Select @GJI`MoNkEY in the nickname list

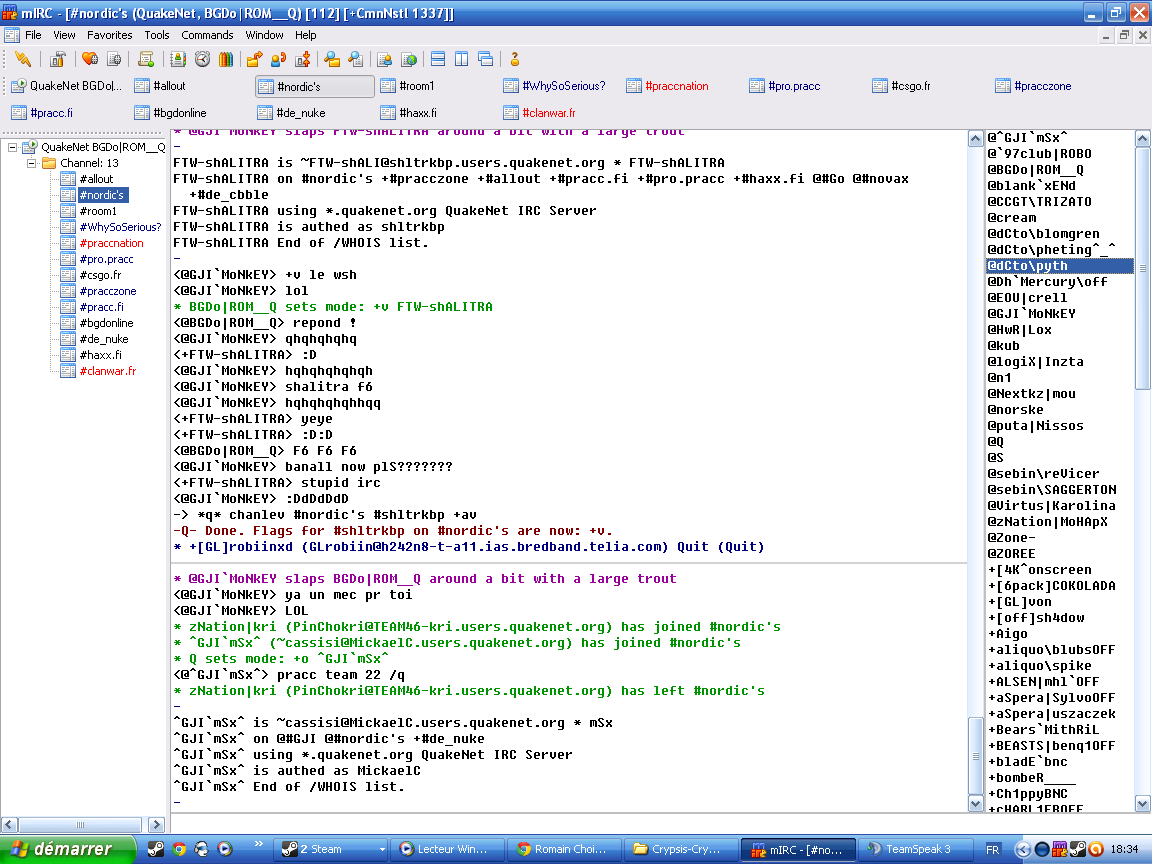[1032, 313]
